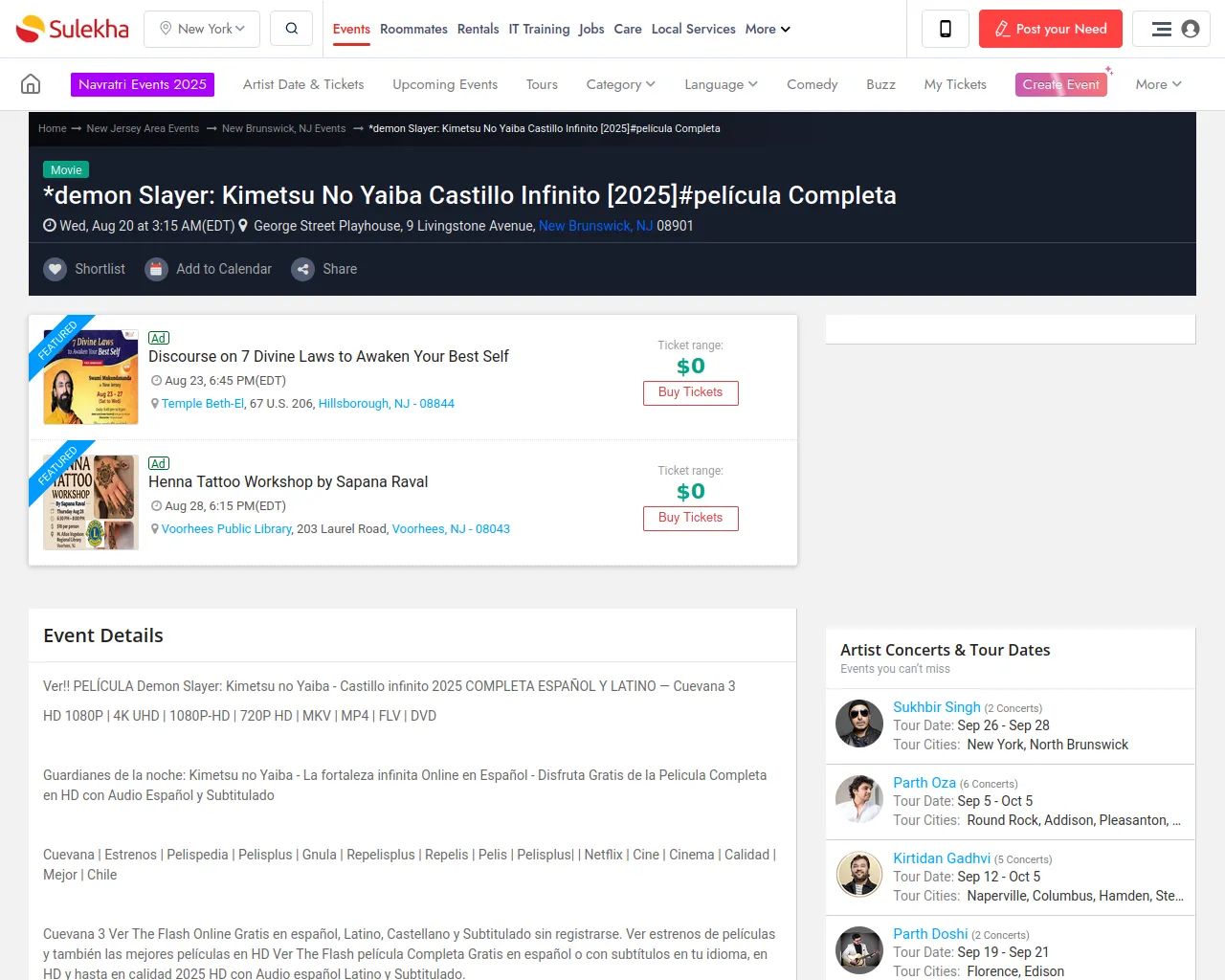Open the Care section
The image size is (1225, 980).
[x=628, y=29]
